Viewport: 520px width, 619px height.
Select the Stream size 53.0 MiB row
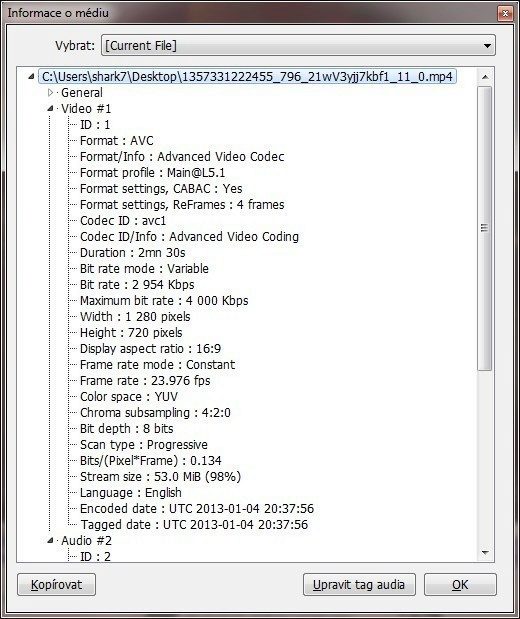(160, 476)
